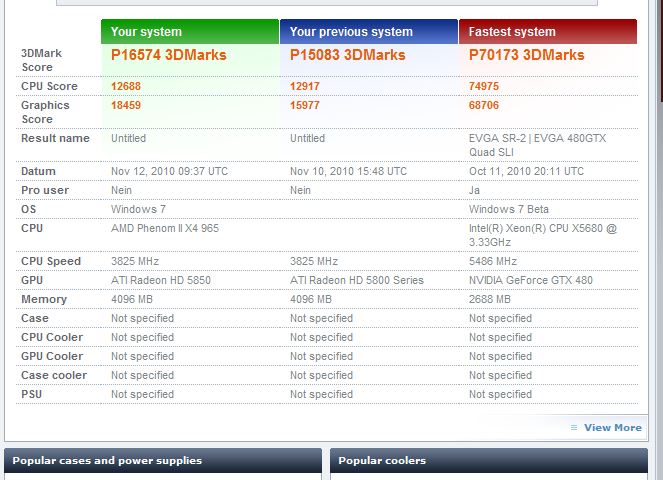Click the P16574 3DMarks score
The image size is (663, 480).
coord(169,55)
